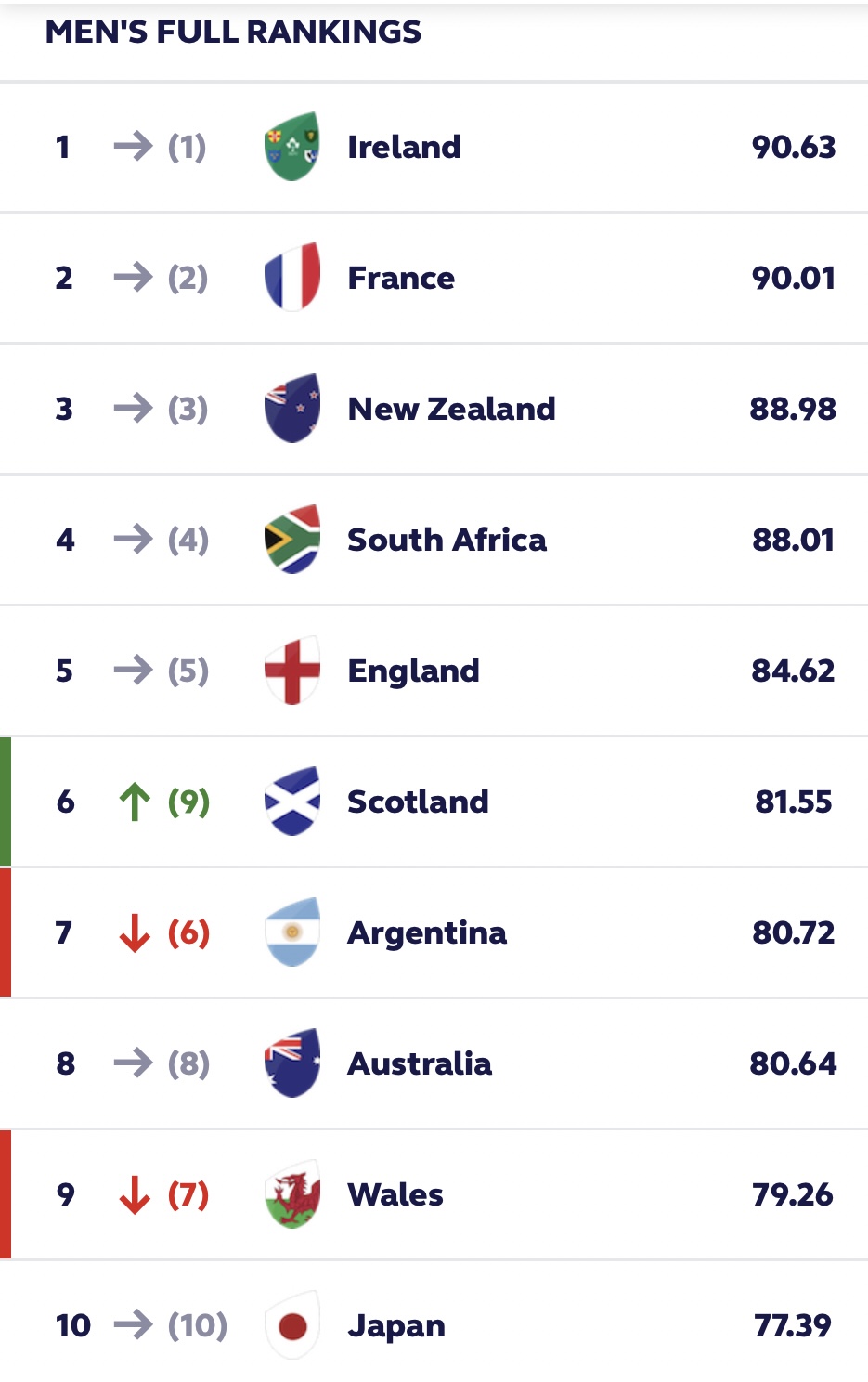Screen dimensions: 868x1382
Task: Click Argentina's red downward movement arrow
Action: [x=136, y=932]
